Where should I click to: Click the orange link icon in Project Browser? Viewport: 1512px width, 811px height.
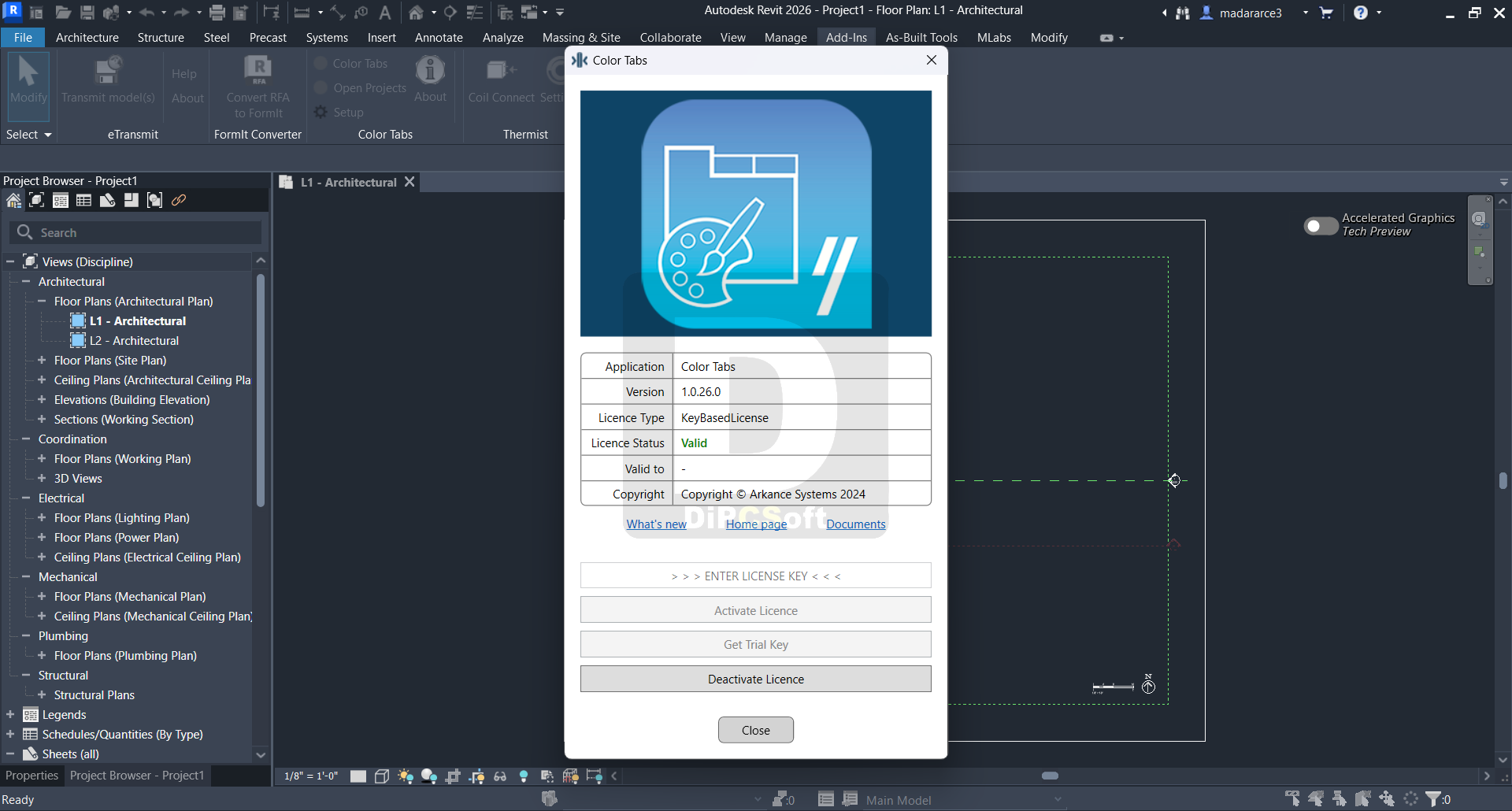[x=179, y=201]
